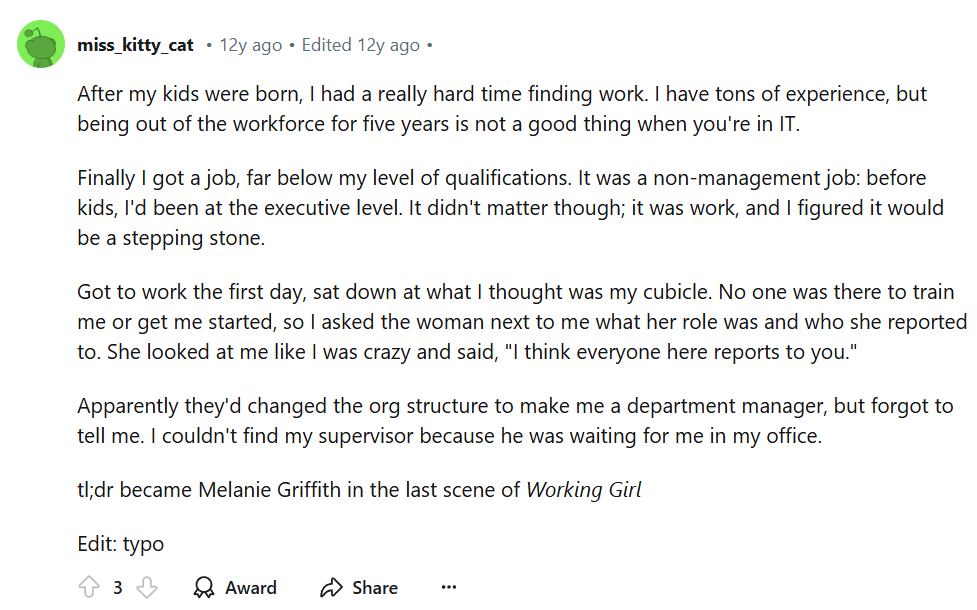Click the paragraph starting "Finally I got"
Image resolution: width=977 pixels, height=610 pixels.
[x=500, y=208]
